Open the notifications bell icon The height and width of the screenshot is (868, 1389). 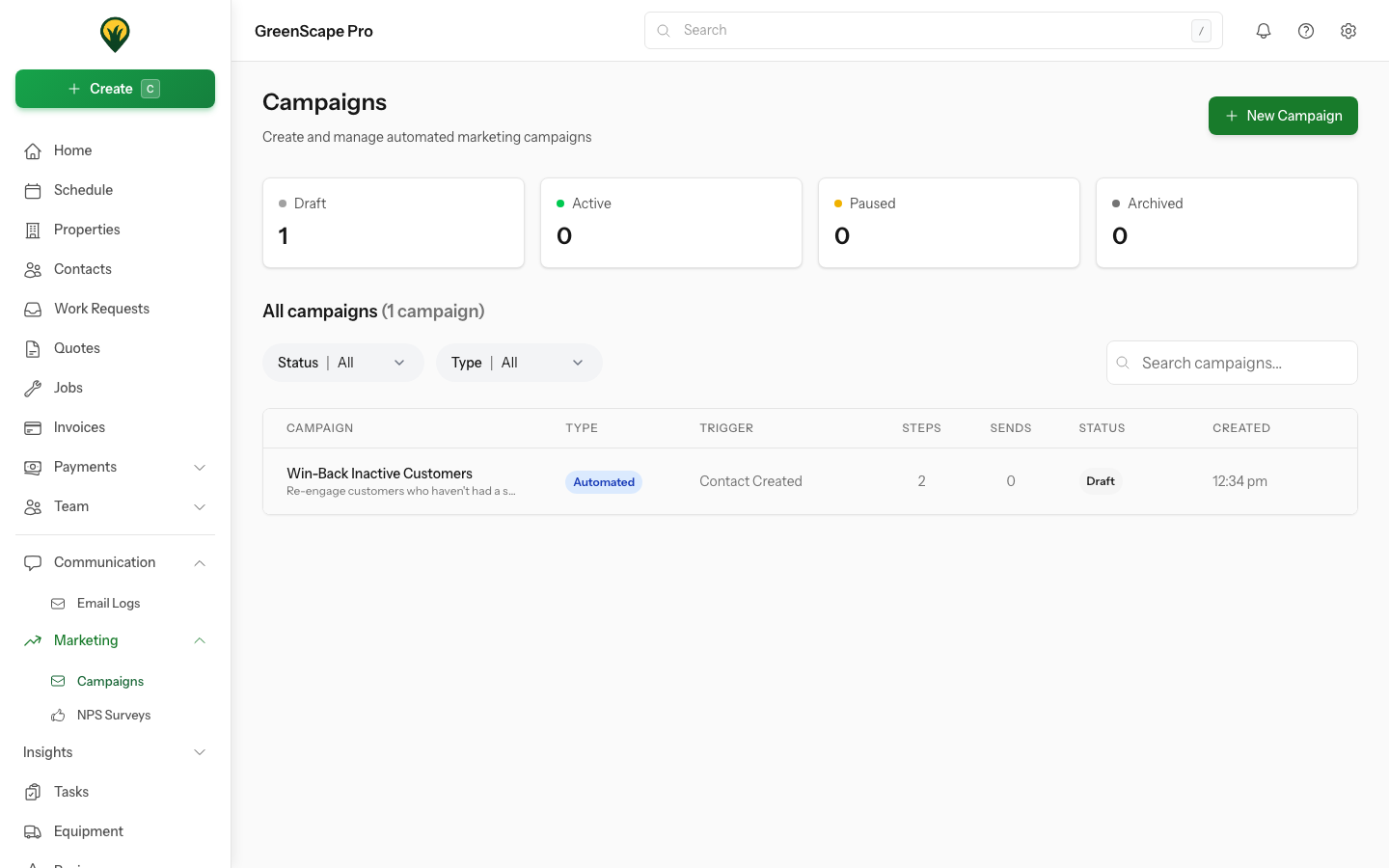click(1264, 30)
